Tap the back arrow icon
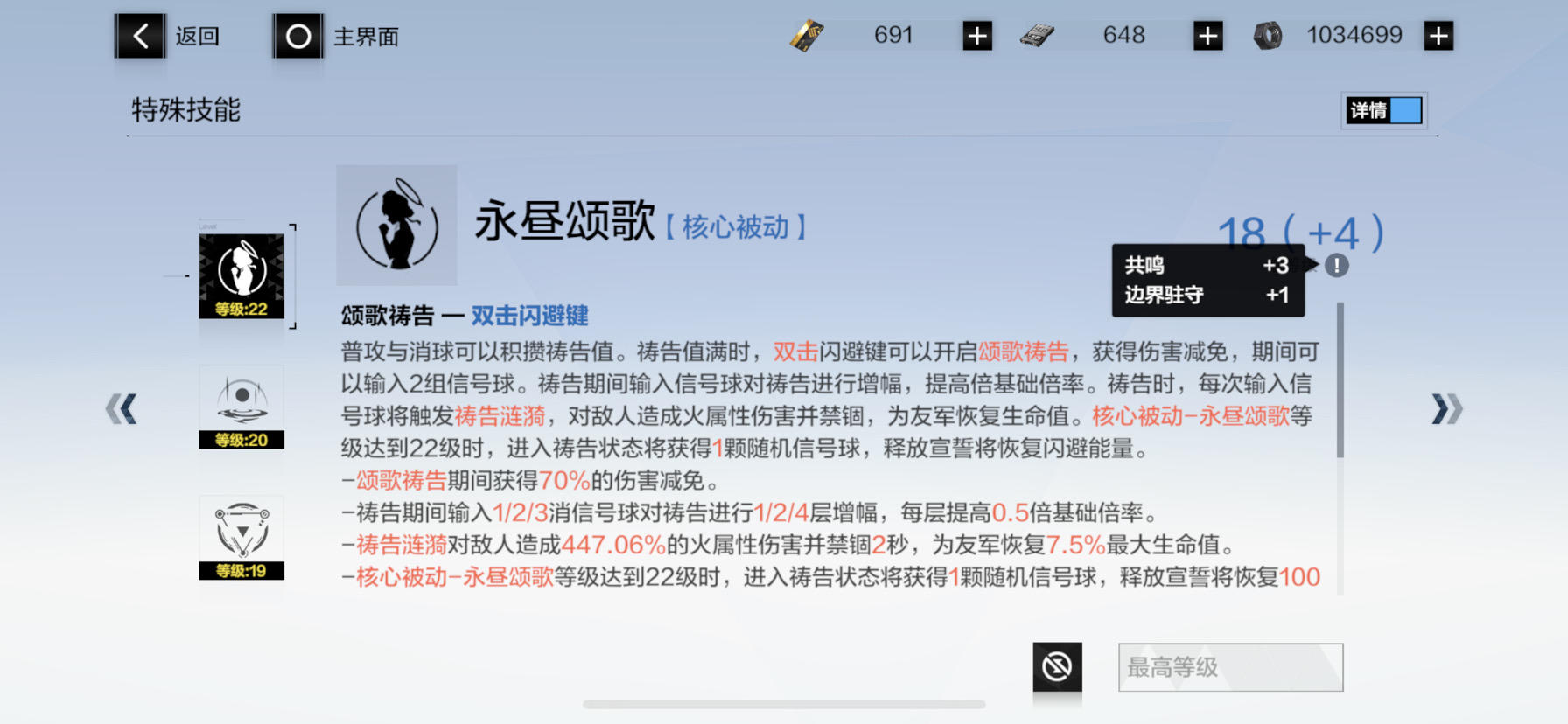Image resolution: width=1568 pixels, height=724 pixels. [140, 37]
